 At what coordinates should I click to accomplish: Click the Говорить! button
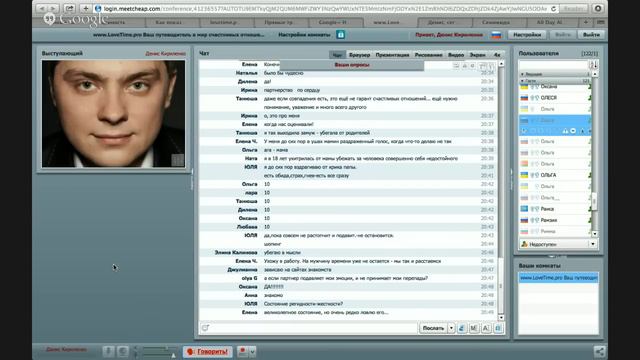click(x=208, y=351)
